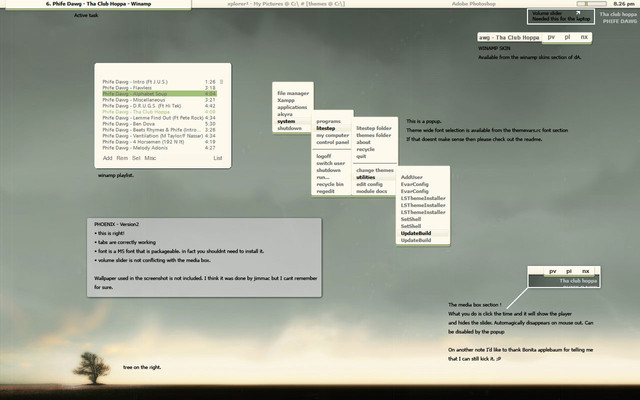
Task: Click nx in the media box preview
Action: (x=585, y=271)
